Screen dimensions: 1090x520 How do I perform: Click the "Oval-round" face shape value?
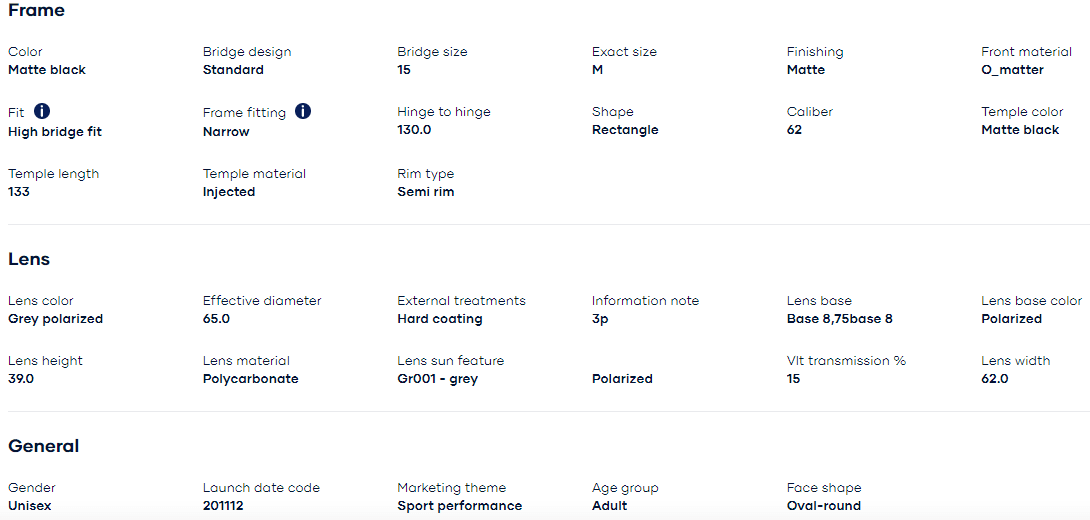coord(824,506)
